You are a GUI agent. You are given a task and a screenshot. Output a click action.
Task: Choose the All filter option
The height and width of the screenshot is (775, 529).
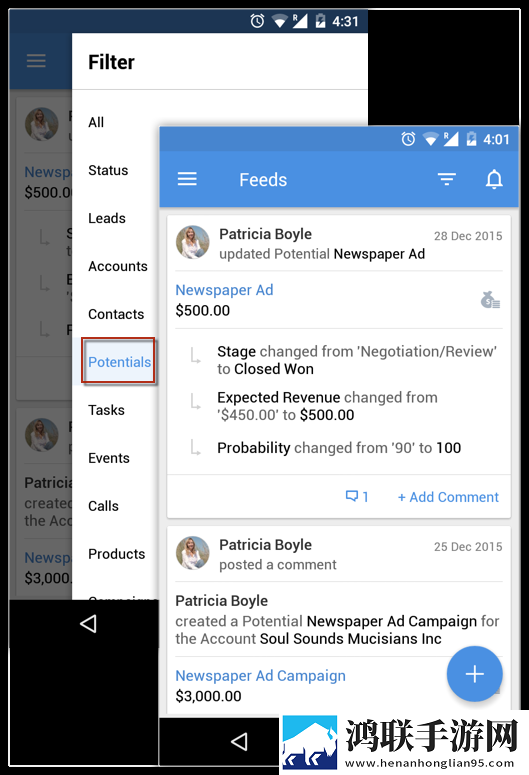96,122
